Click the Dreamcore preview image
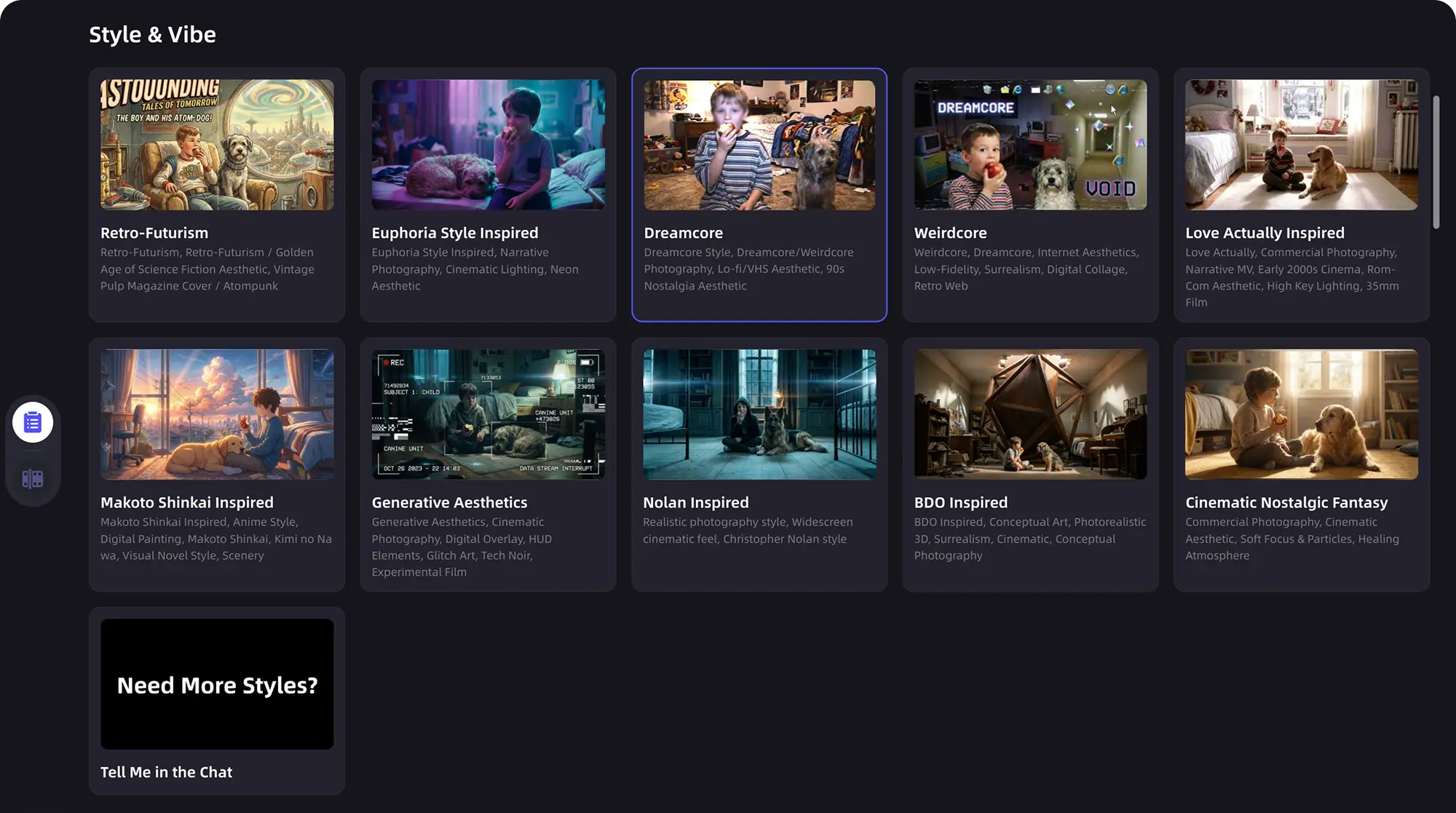 click(759, 145)
